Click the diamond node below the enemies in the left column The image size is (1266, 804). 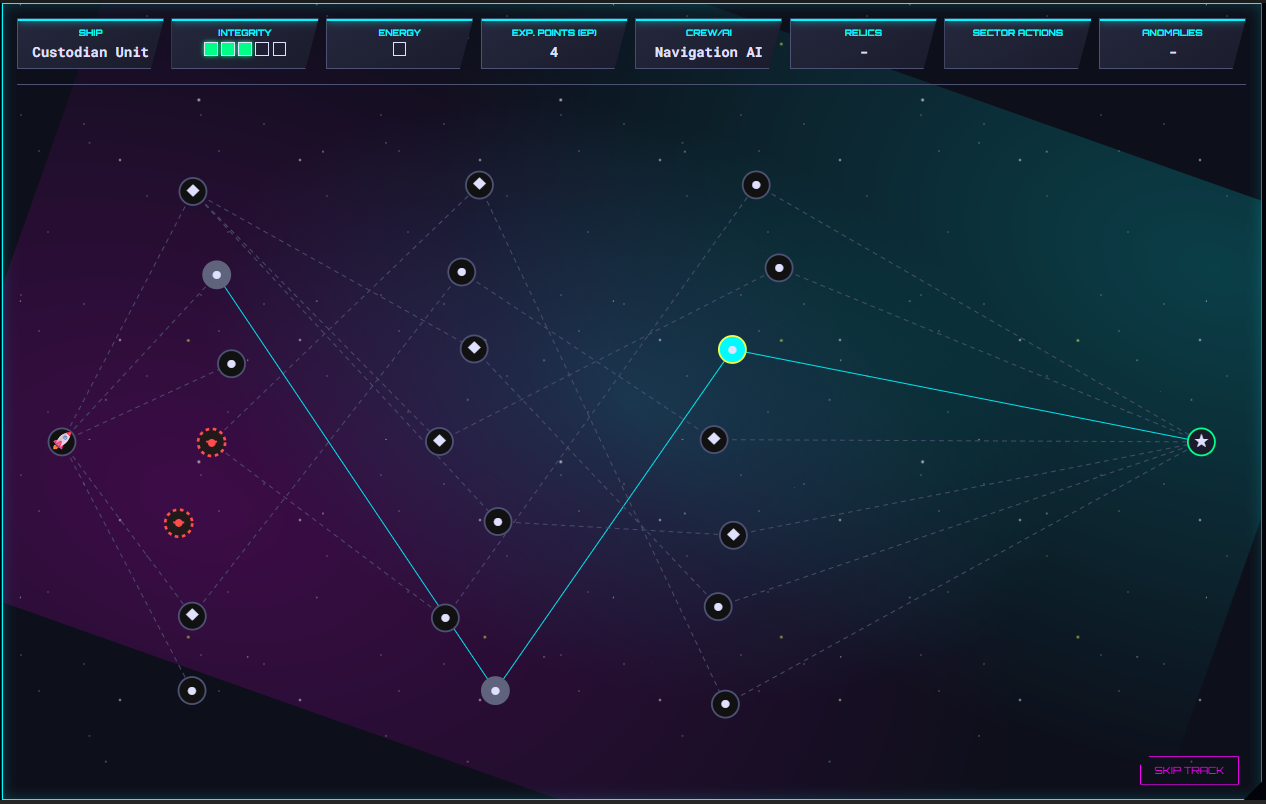pyautogui.click(x=192, y=615)
